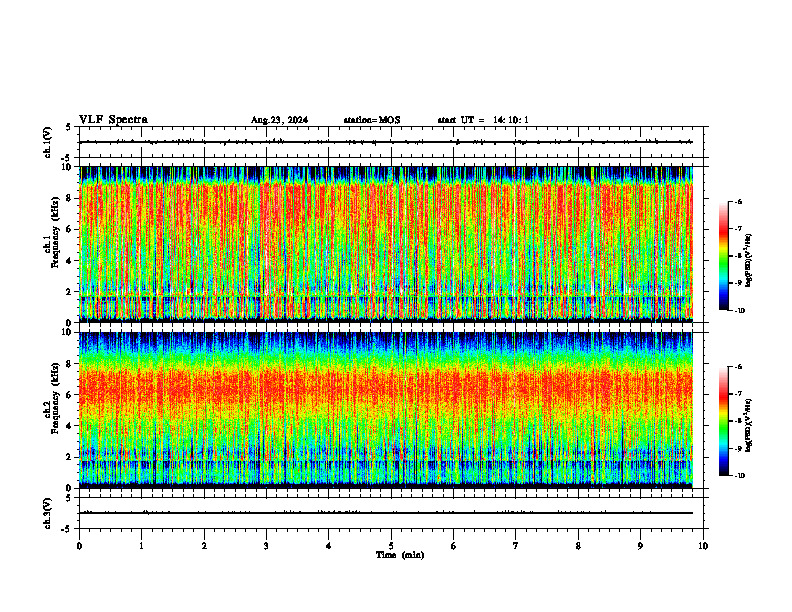This screenshot has height=612, width=792.
Task: Click the "2" kHz tick of ch.2 spectrogram
Action: [x=69, y=457]
